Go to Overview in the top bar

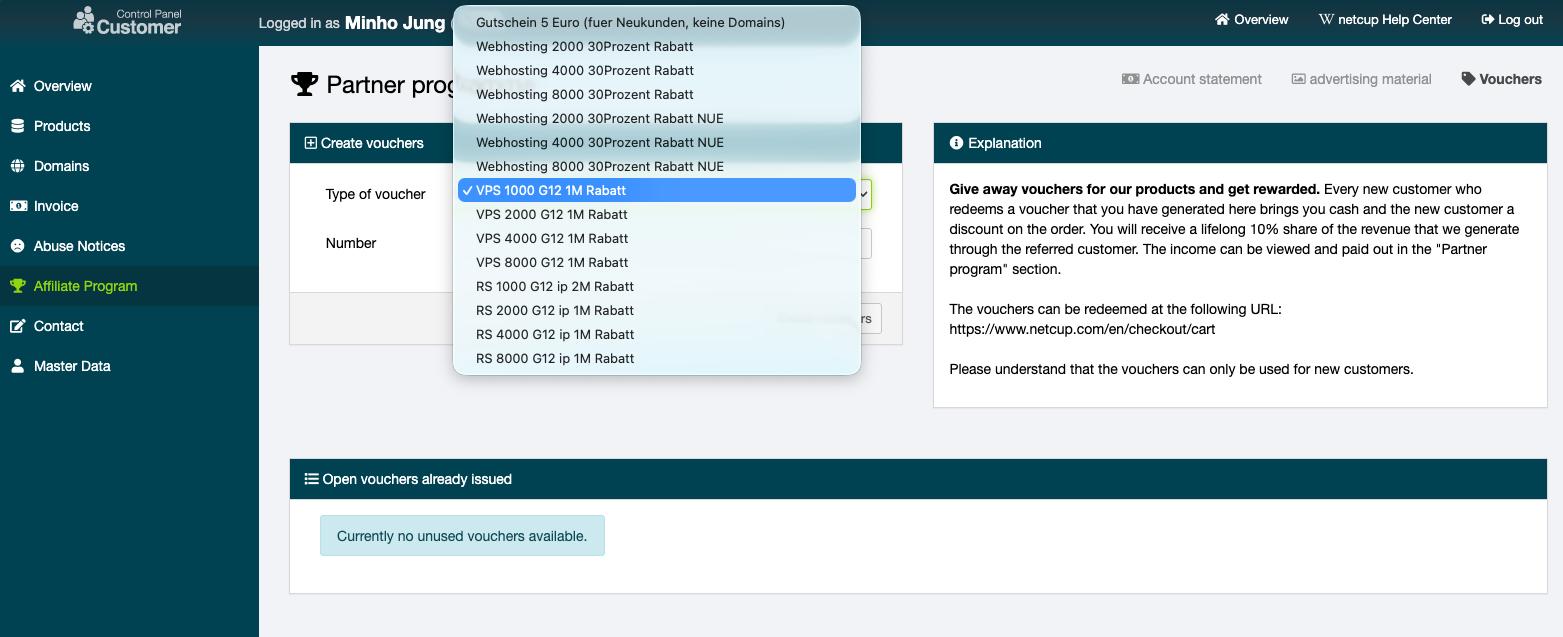(1251, 19)
